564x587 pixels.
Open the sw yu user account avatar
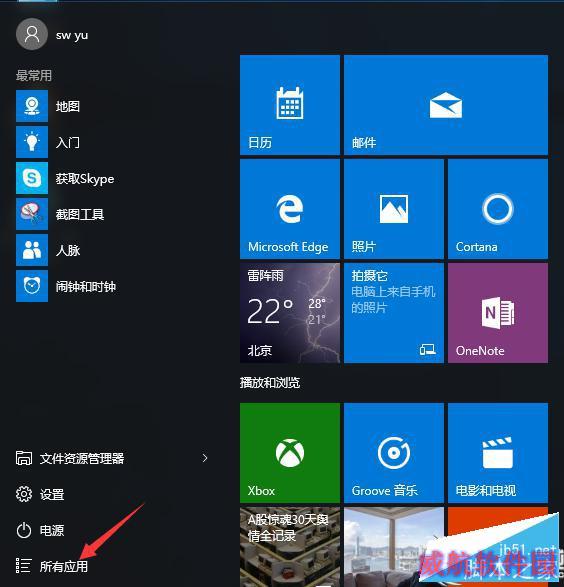32,34
